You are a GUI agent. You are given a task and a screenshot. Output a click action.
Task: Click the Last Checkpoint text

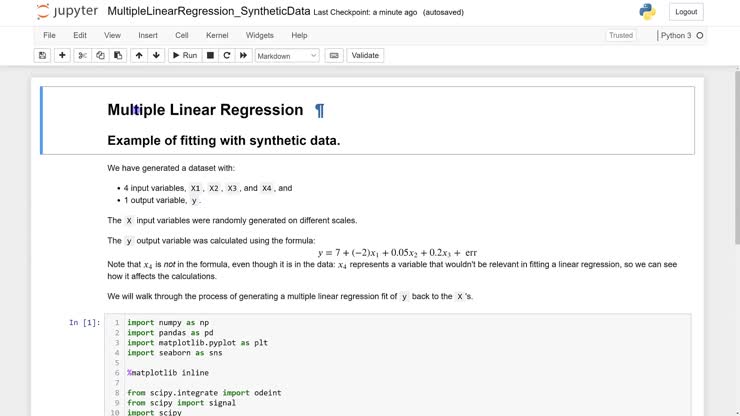[x=365, y=12]
